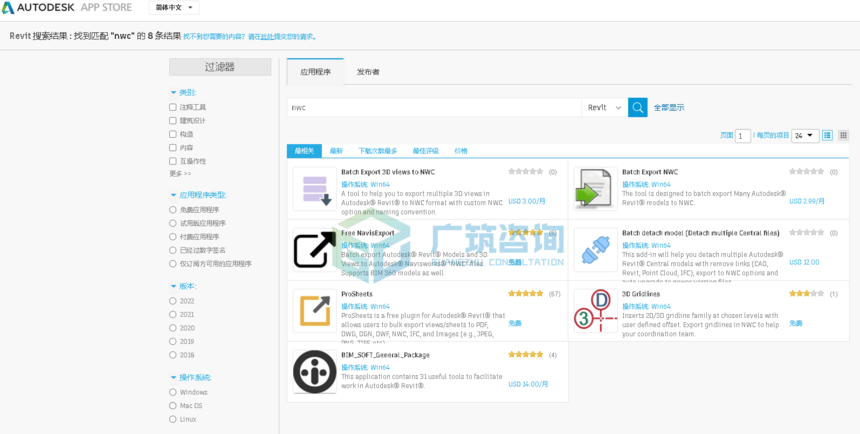Screen dimensions: 860x434
Task: Click the BIM_SOFT_General_Package star rating
Action: (x=525, y=354)
